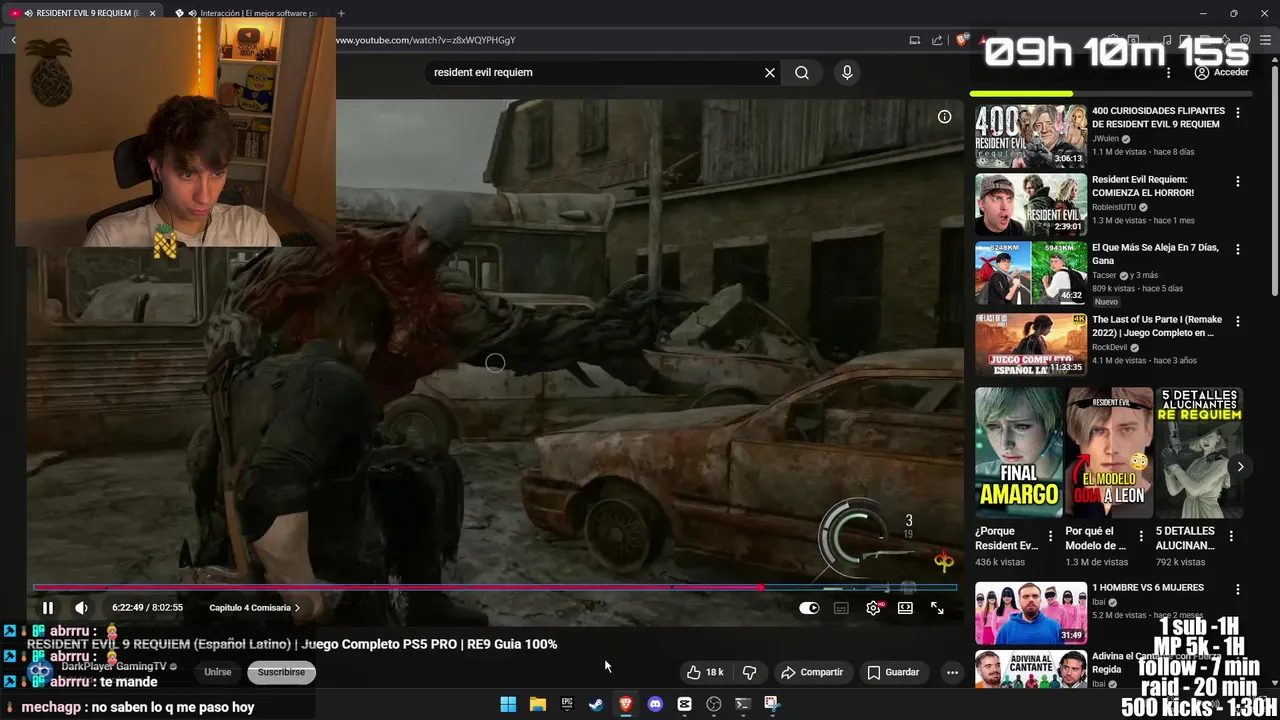Click the Guardar save button
The width and height of the screenshot is (1280, 720).
pyautogui.click(x=893, y=672)
